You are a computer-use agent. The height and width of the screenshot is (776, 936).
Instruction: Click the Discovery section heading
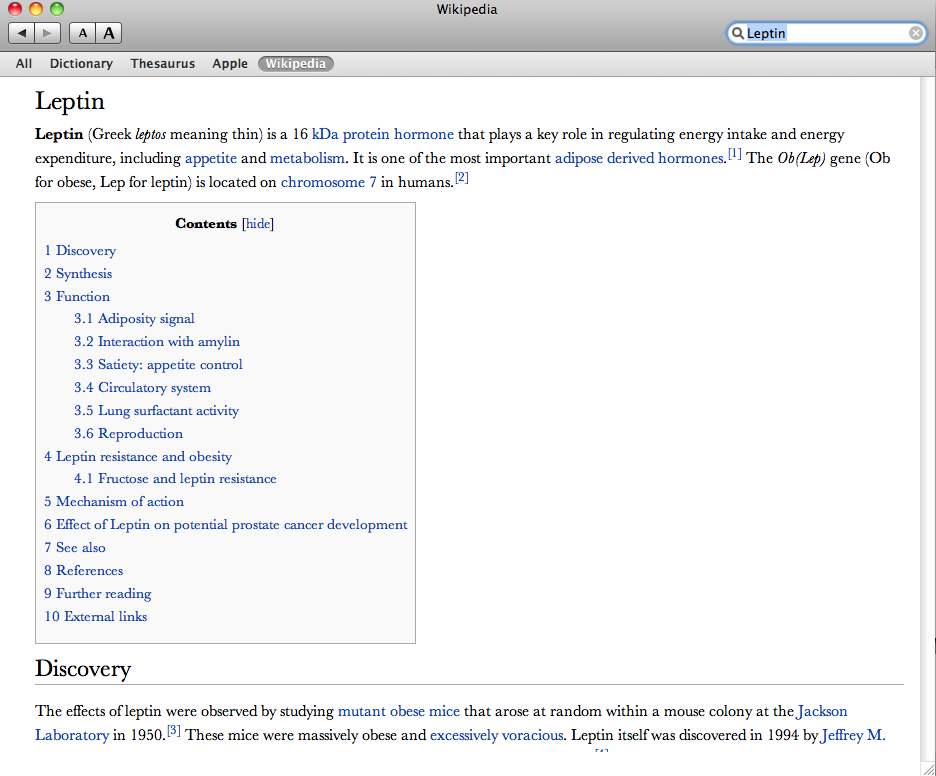coord(83,669)
